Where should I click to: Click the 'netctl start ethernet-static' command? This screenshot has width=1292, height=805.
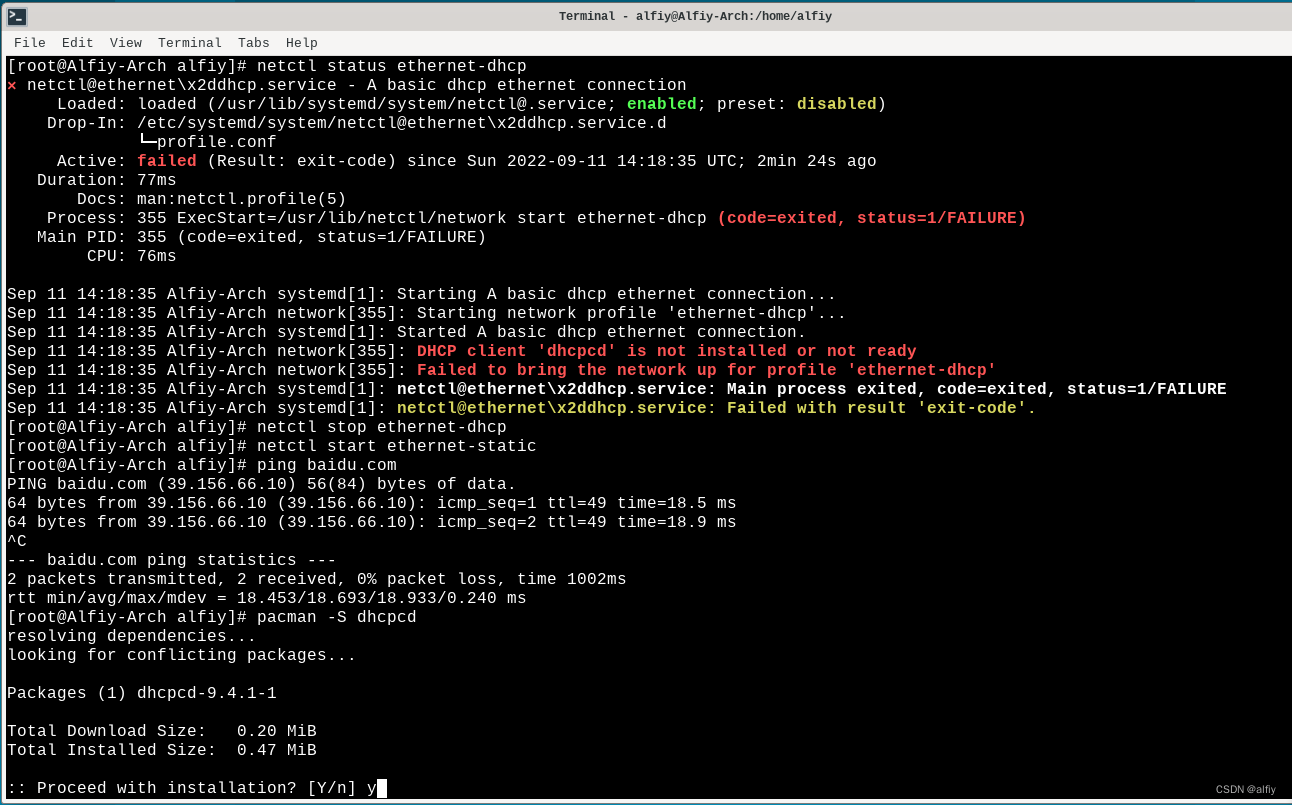tap(396, 446)
